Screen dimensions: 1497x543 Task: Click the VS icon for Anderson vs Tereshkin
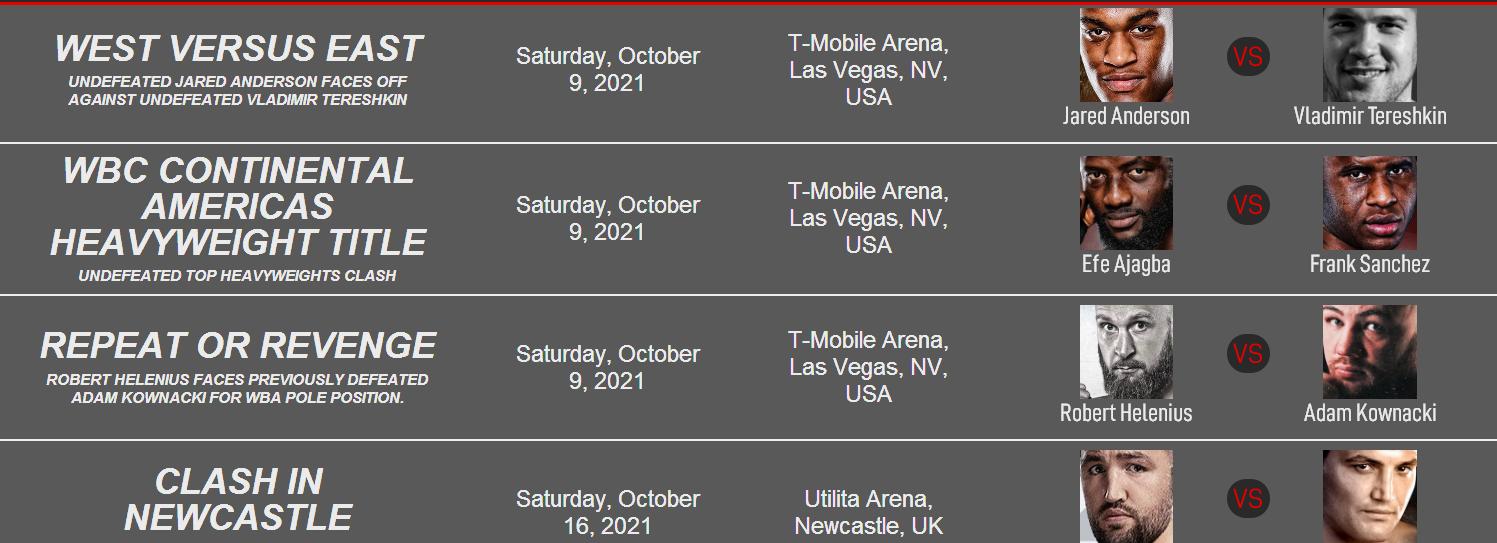1248,56
